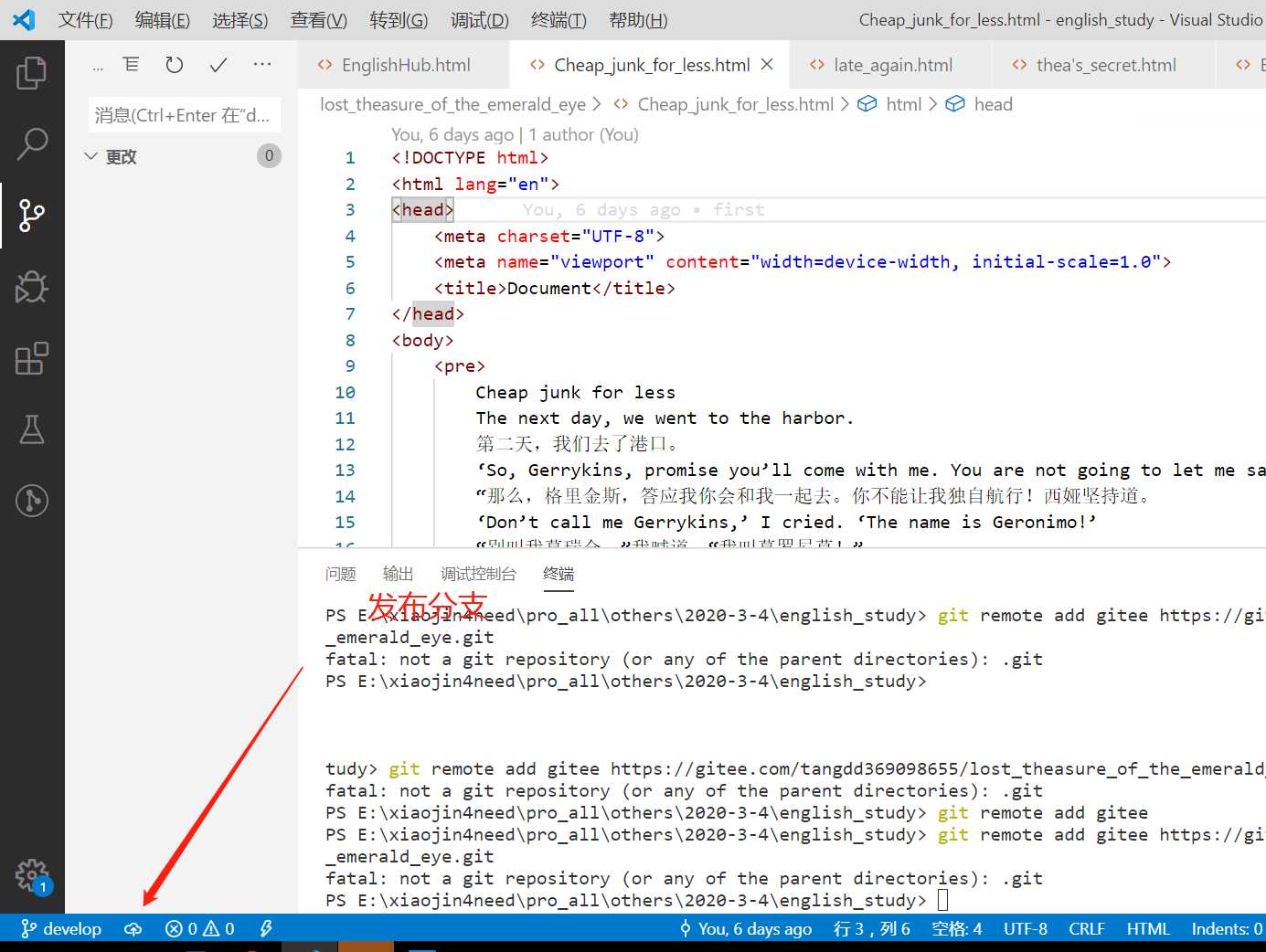Switch to the late_again.html tab

click(x=891, y=64)
